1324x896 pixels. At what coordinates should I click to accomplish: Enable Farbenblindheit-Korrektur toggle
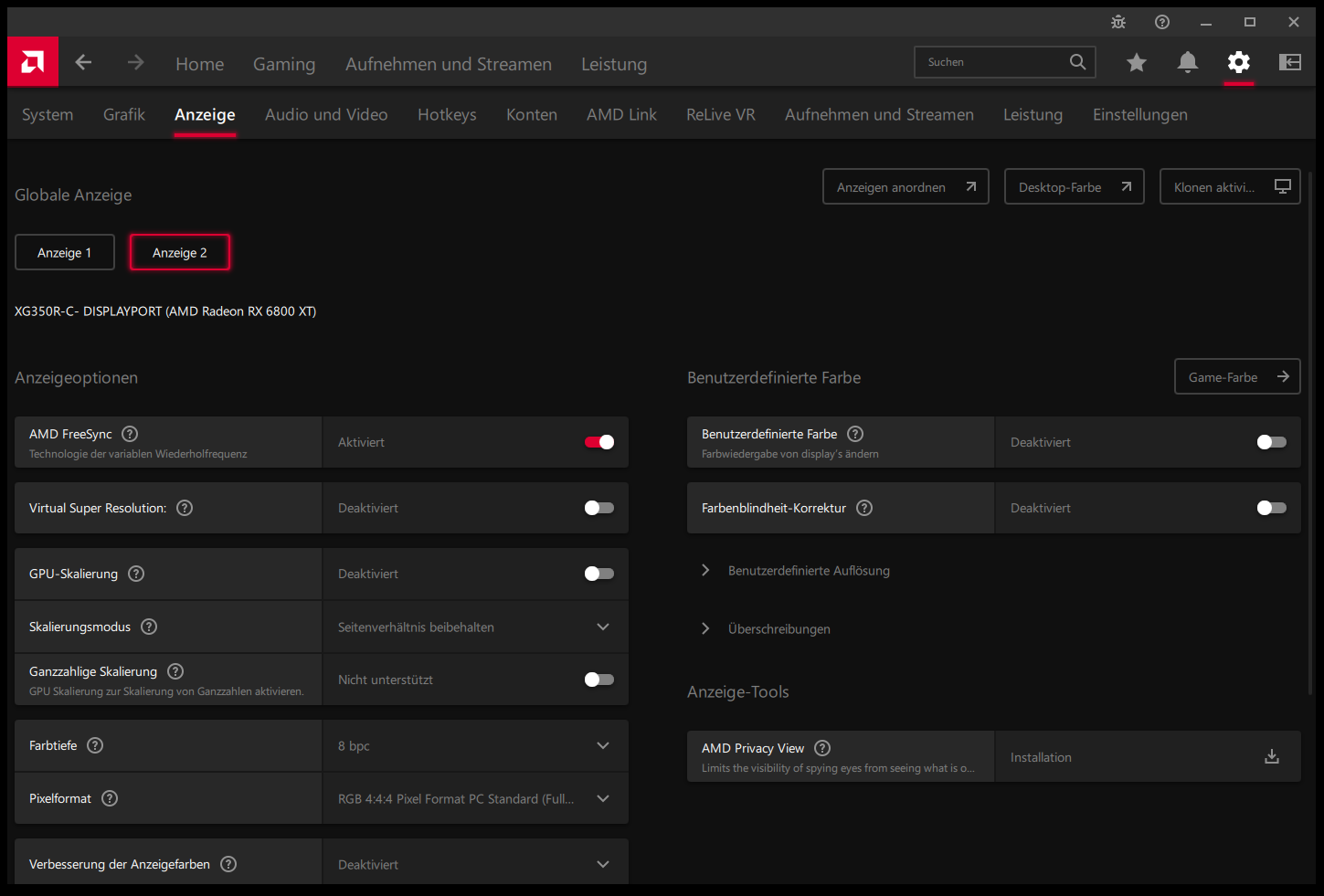point(1272,508)
